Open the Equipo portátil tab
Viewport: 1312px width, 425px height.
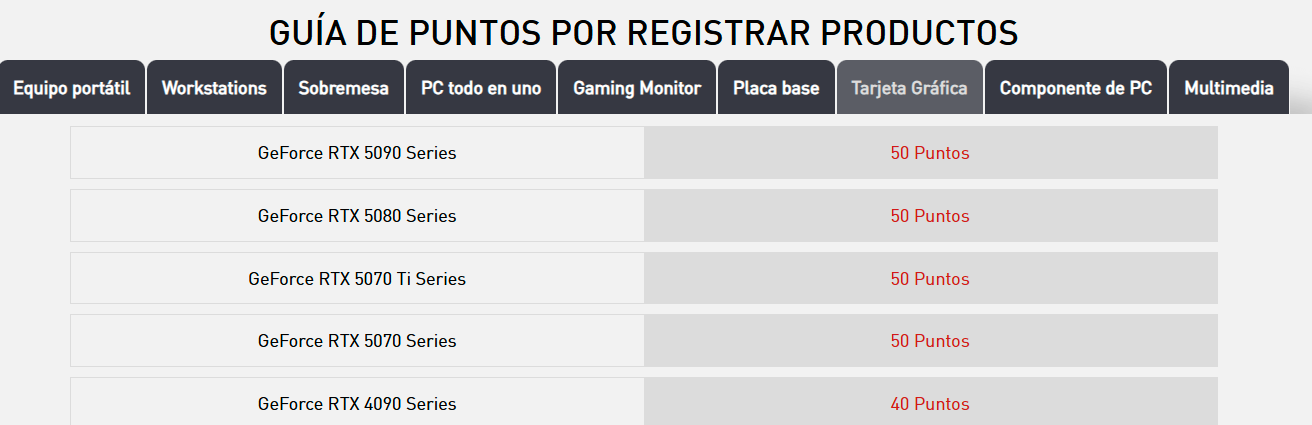72,88
